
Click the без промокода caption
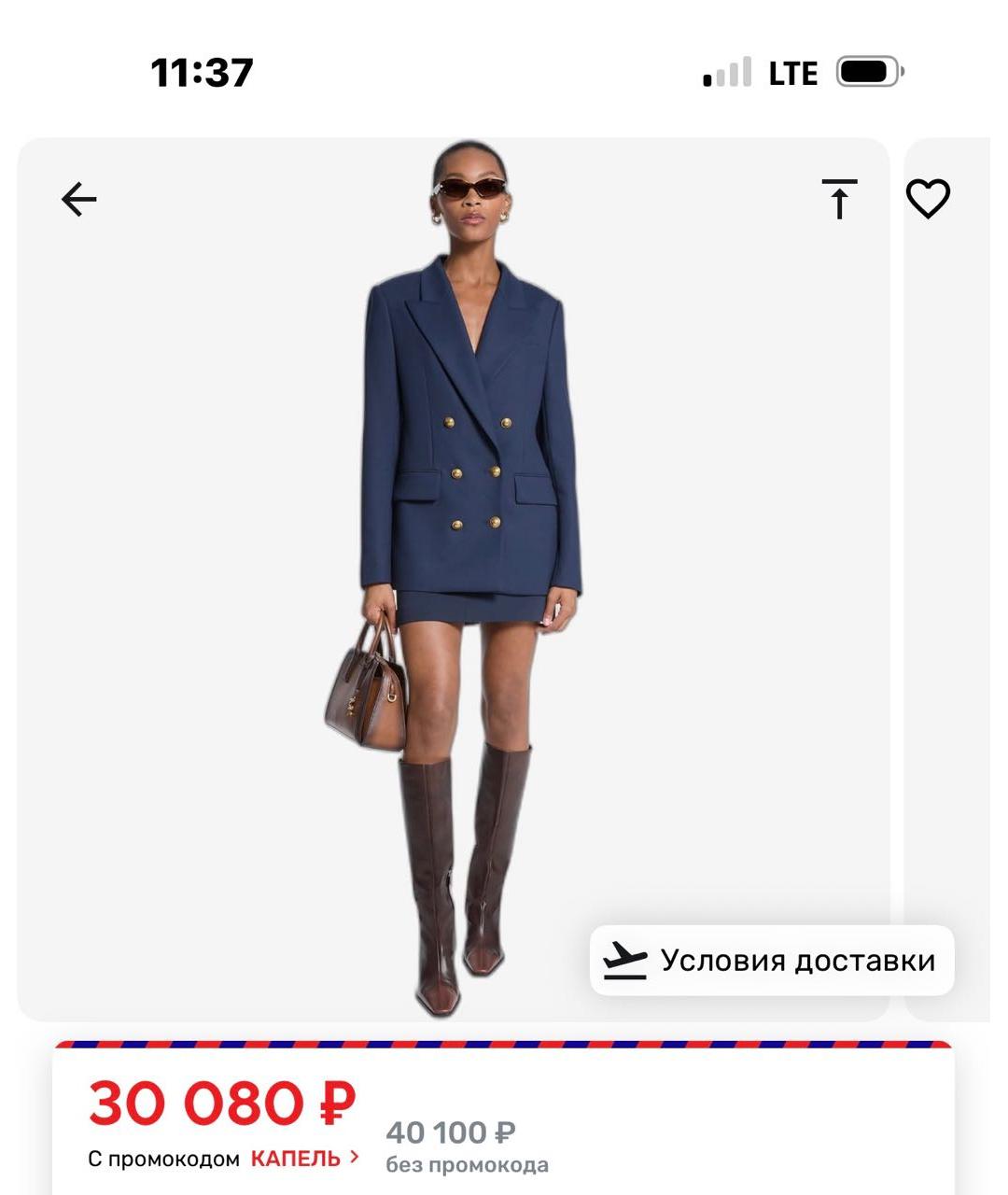click(x=467, y=1165)
